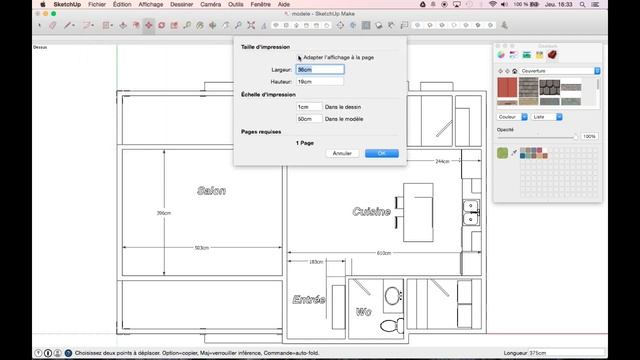Switch to the Iso standard view icon
The image size is (640, 360).
pyautogui.click(x=276, y=25)
